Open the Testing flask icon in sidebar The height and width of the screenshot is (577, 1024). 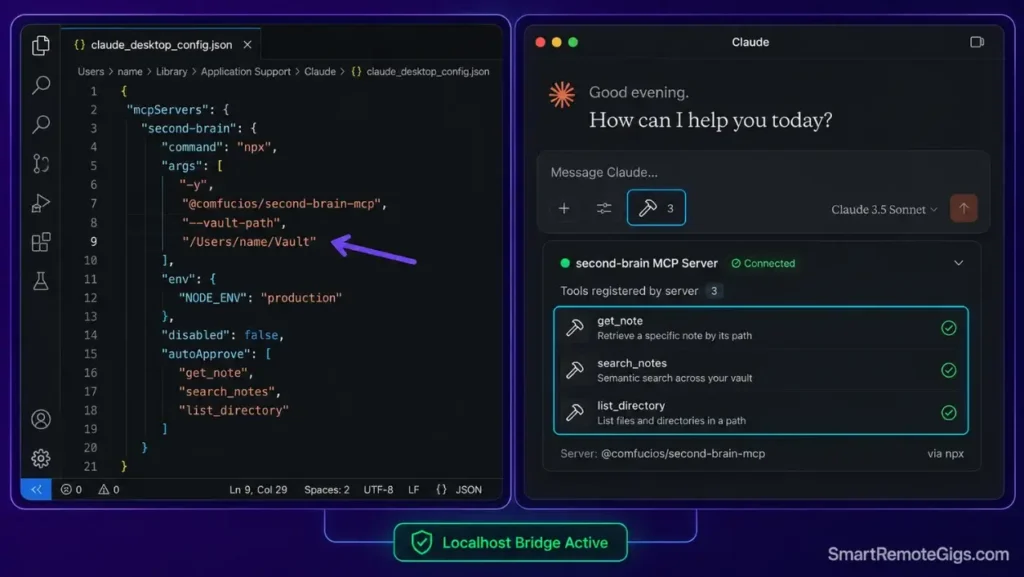coord(40,281)
